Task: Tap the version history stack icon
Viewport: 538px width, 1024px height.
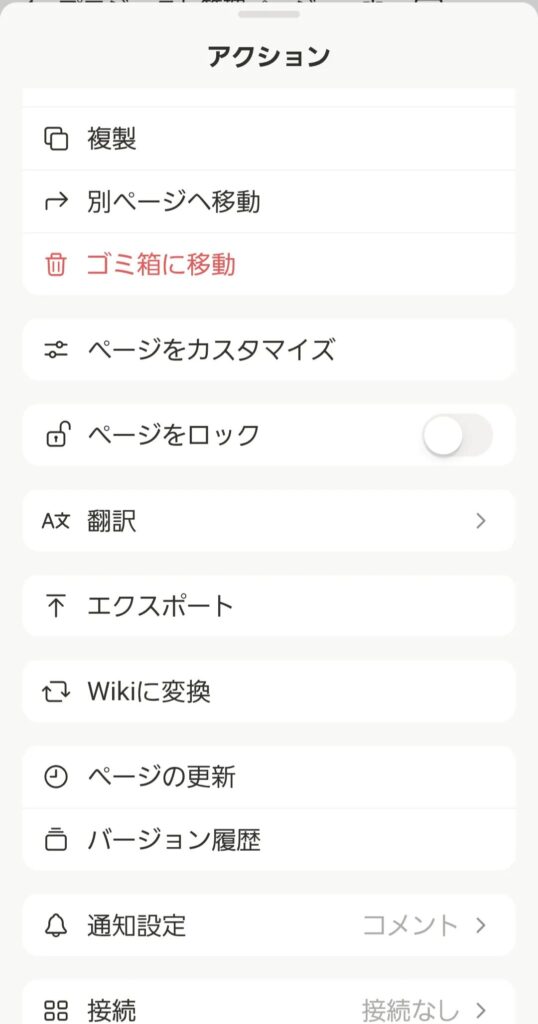Action: tap(56, 839)
